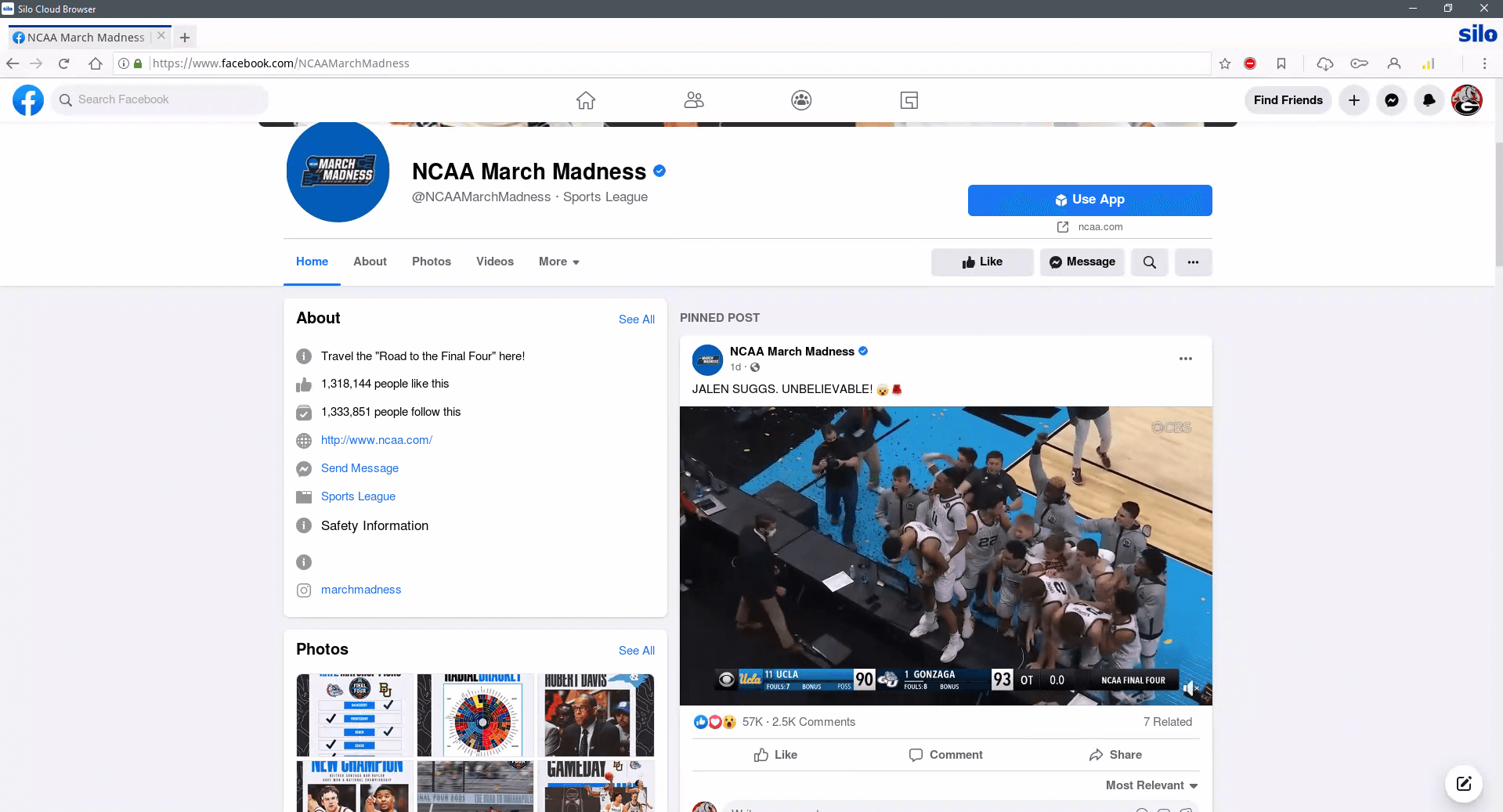
Task: Open the Groups icon in navigation
Action: click(x=800, y=100)
